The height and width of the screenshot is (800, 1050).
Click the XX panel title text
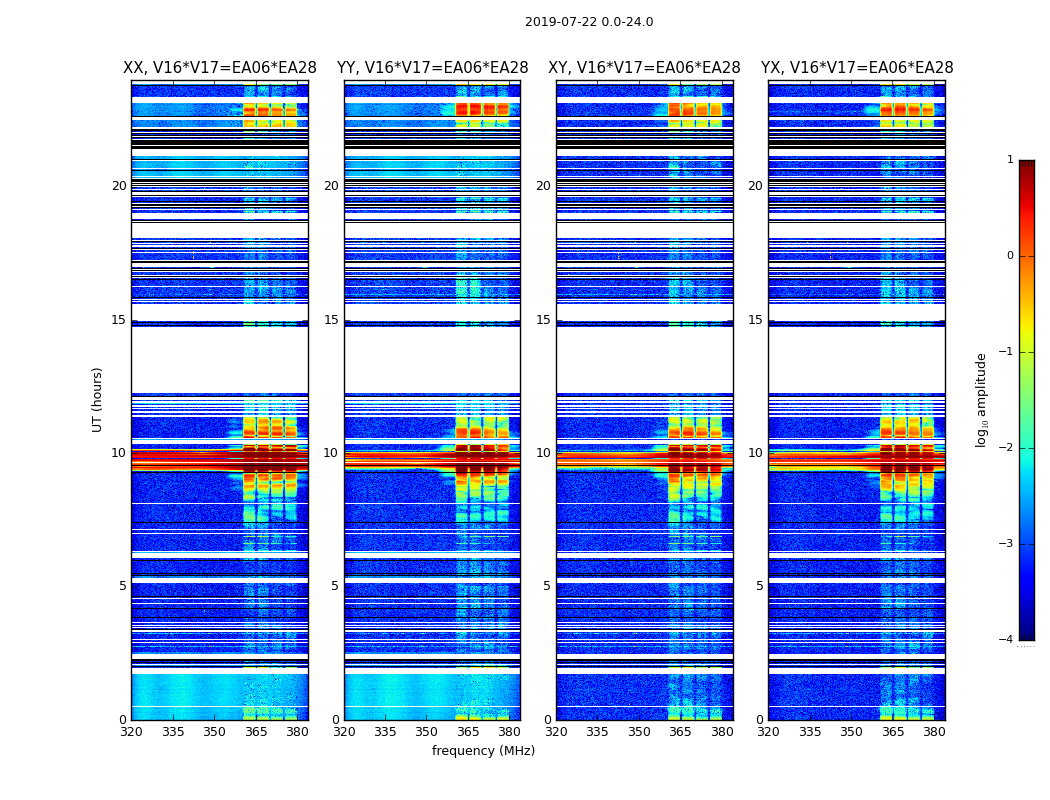click(220, 68)
